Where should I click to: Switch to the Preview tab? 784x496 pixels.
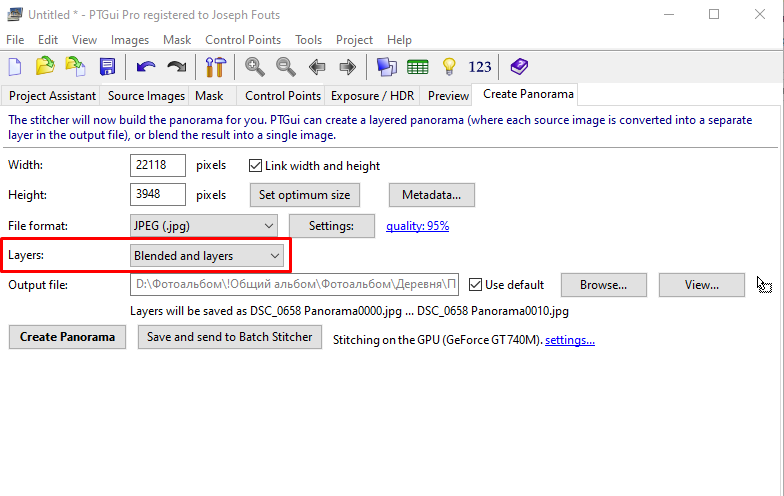(448, 96)
